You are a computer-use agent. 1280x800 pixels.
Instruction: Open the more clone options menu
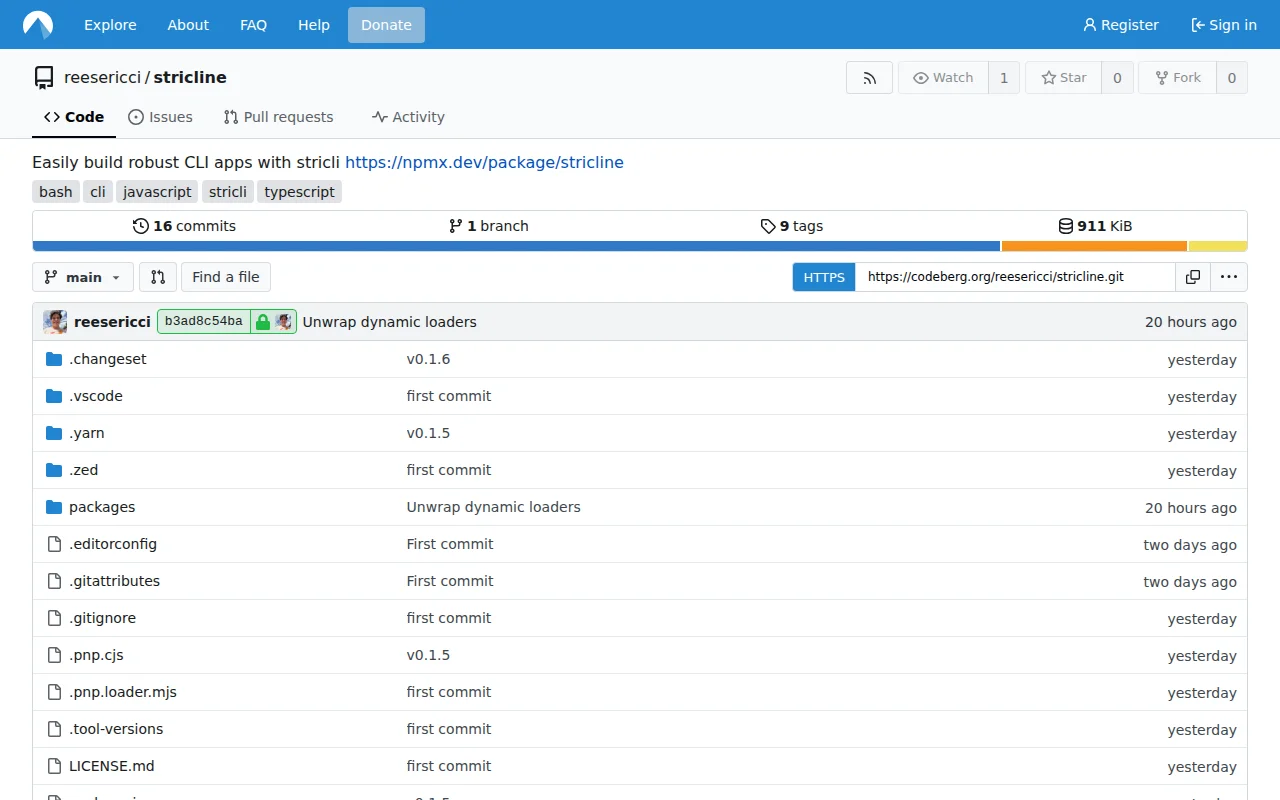point(1229,277)
